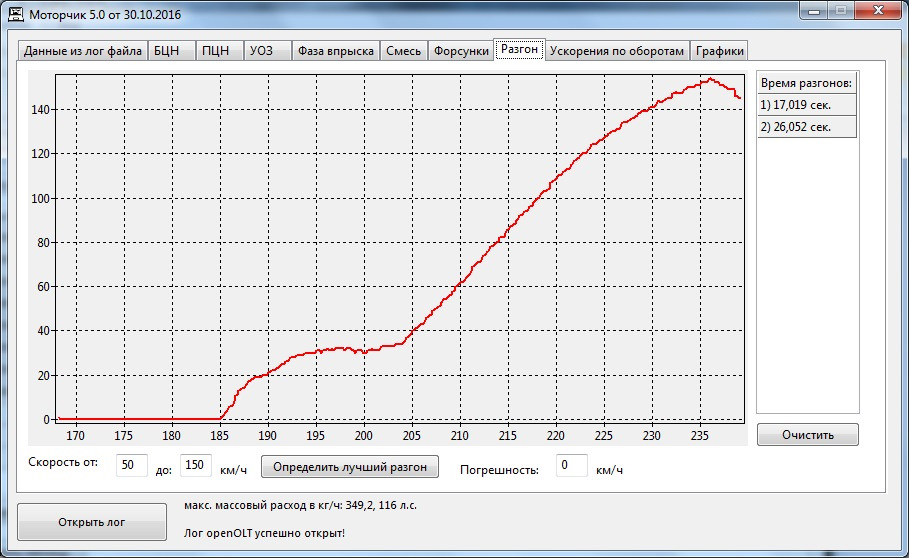Minimize the Моторчик window

(x=814, y=11)
